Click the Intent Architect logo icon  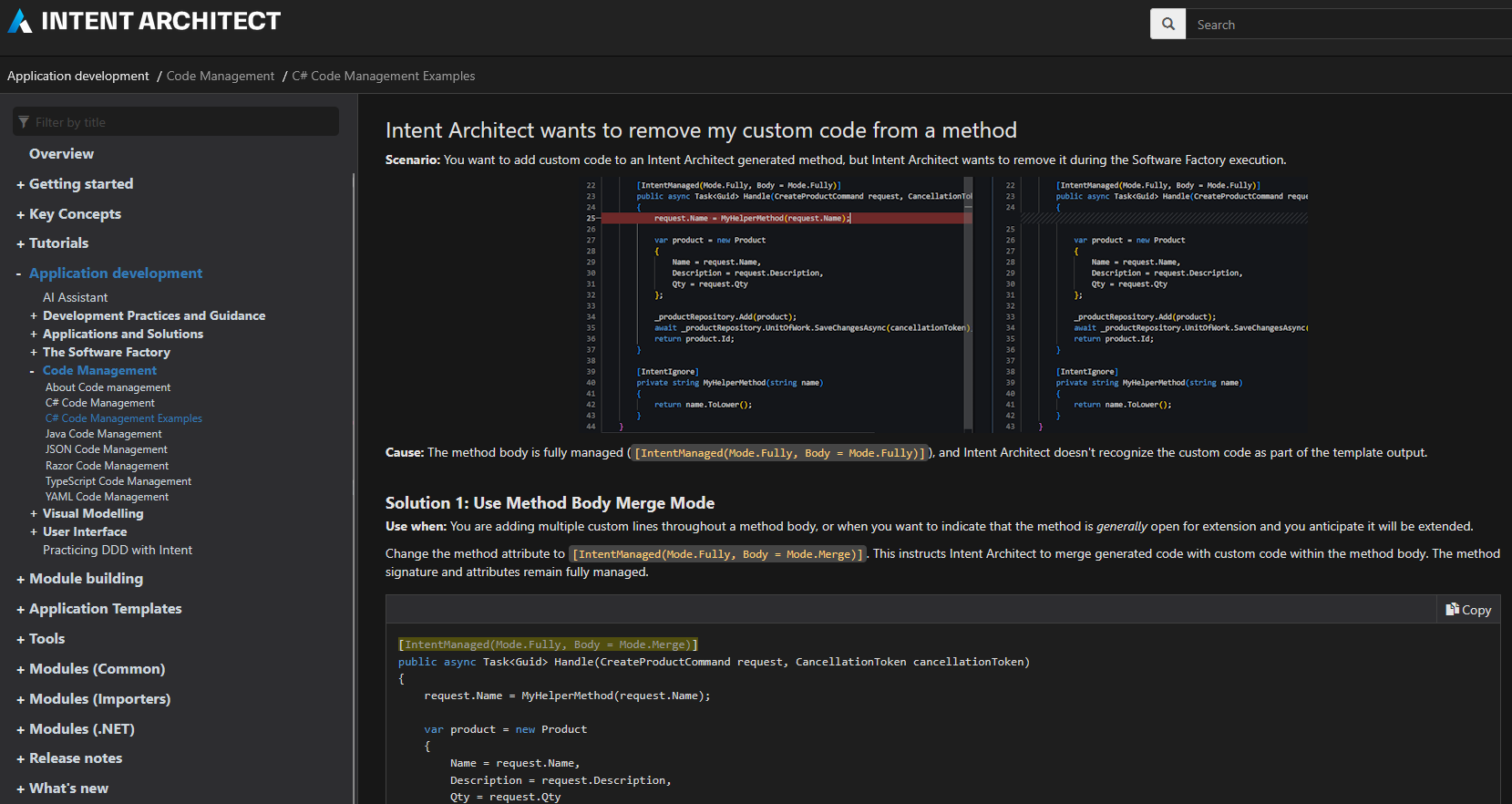pyautogui.click(x=20, y=21)
